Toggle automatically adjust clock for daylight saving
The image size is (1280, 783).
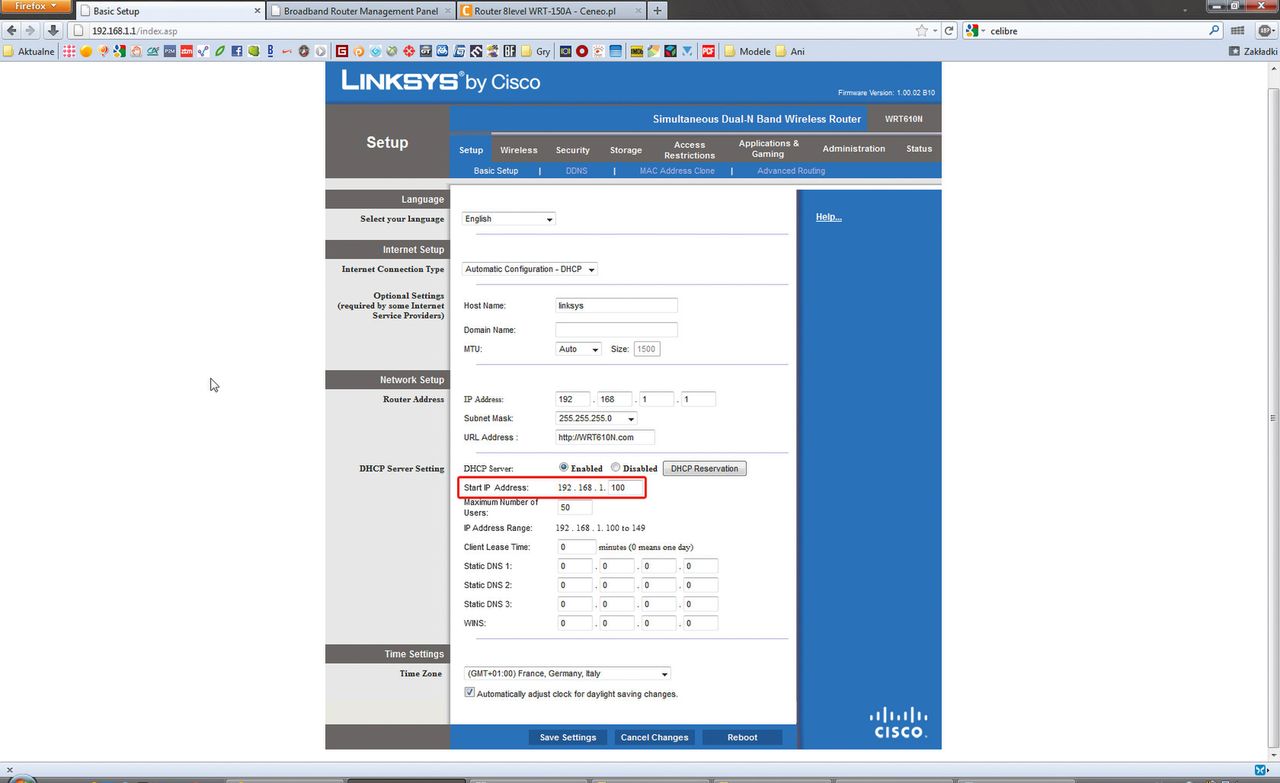tap(470, 693)
